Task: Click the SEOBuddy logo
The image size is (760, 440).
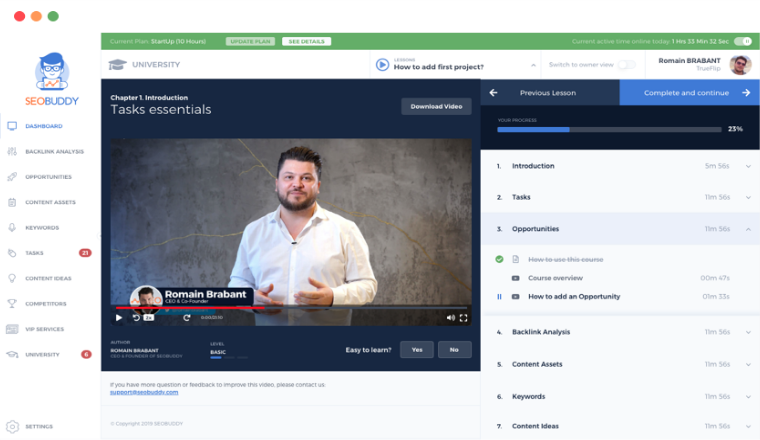Action: 52,80
